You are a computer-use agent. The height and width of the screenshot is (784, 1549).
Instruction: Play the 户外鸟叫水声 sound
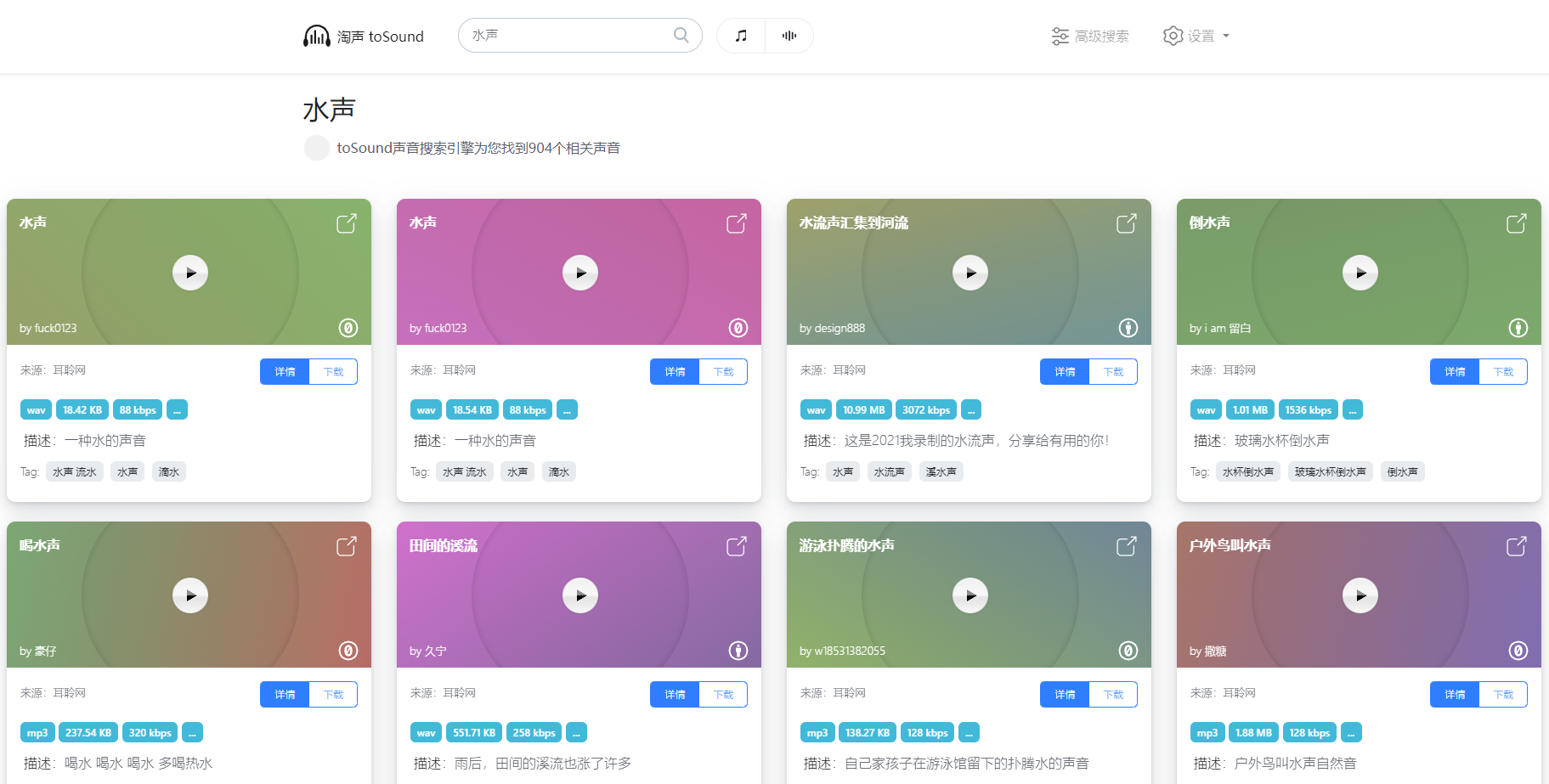1360,595
